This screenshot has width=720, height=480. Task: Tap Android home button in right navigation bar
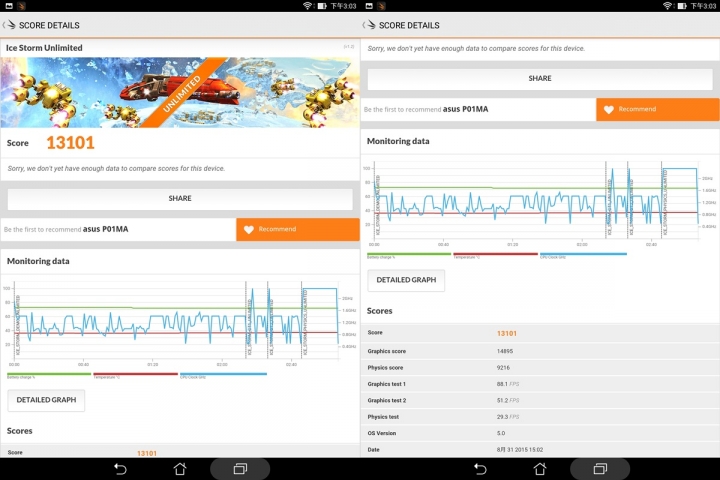(x=540, y=469)
